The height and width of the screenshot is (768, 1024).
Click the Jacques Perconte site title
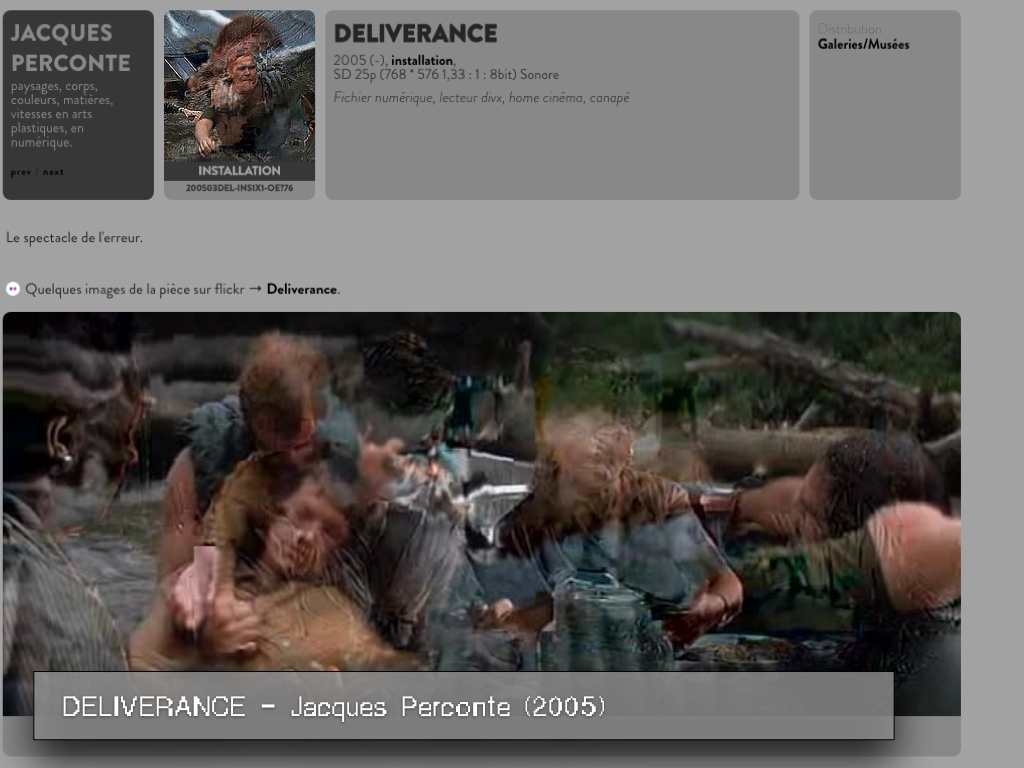pyautogui.click(x=71, y=48)
